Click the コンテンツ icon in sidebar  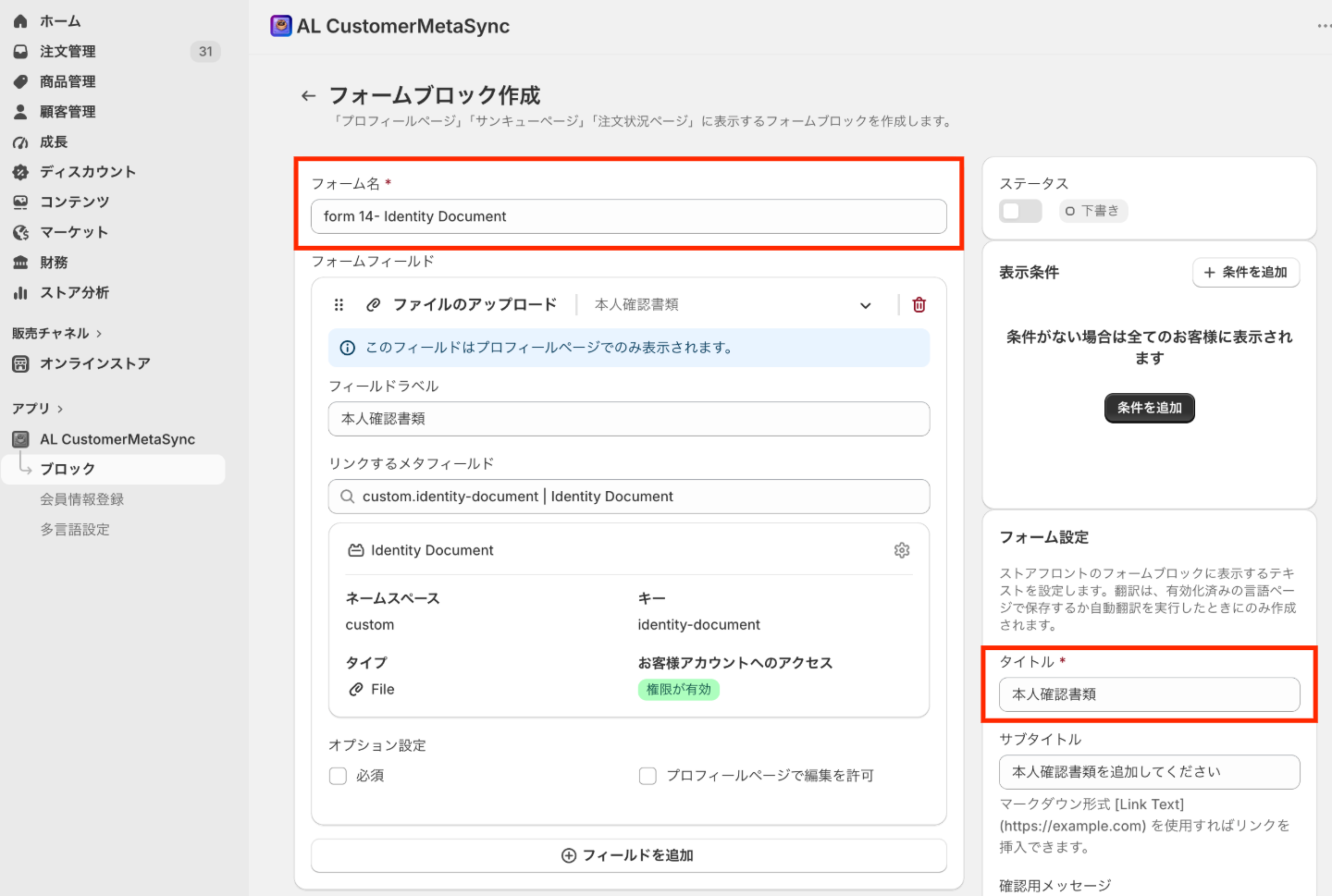[x=20, y=202]
